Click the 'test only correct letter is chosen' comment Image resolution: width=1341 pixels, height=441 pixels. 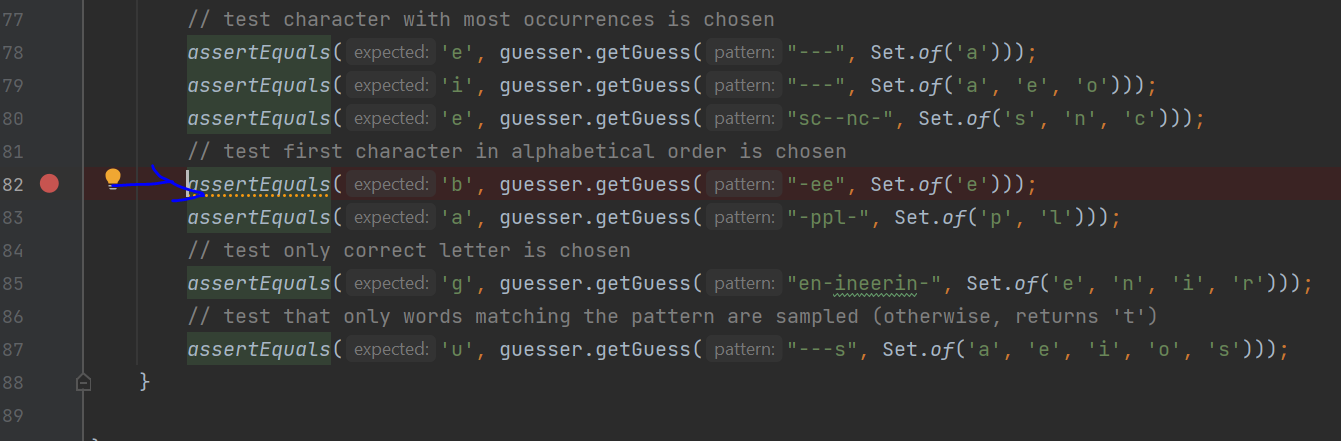[x=408, y=250]
